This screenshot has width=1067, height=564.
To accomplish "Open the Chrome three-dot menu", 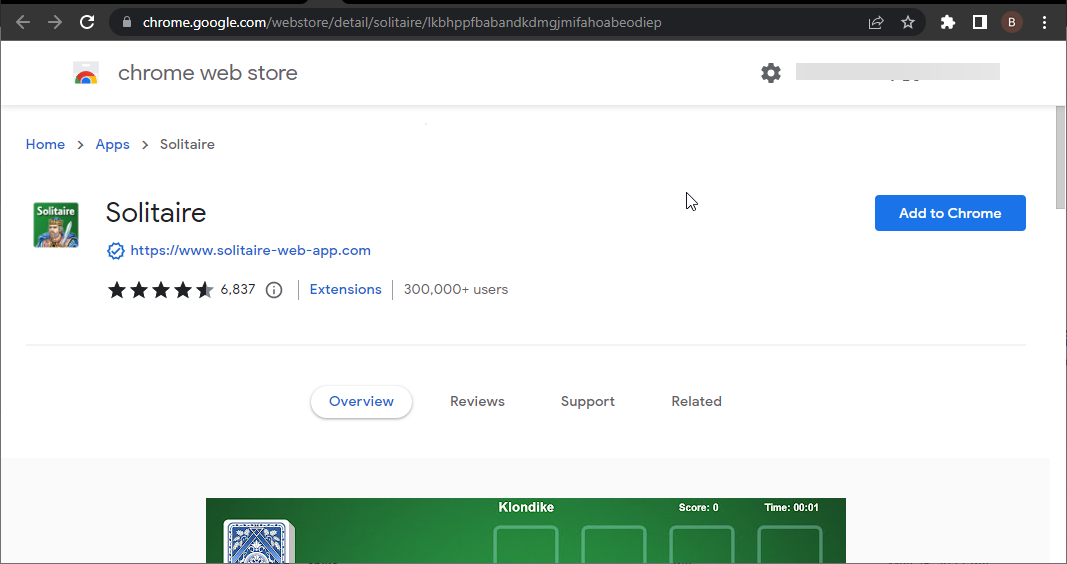I will [x=1045, y=22].
